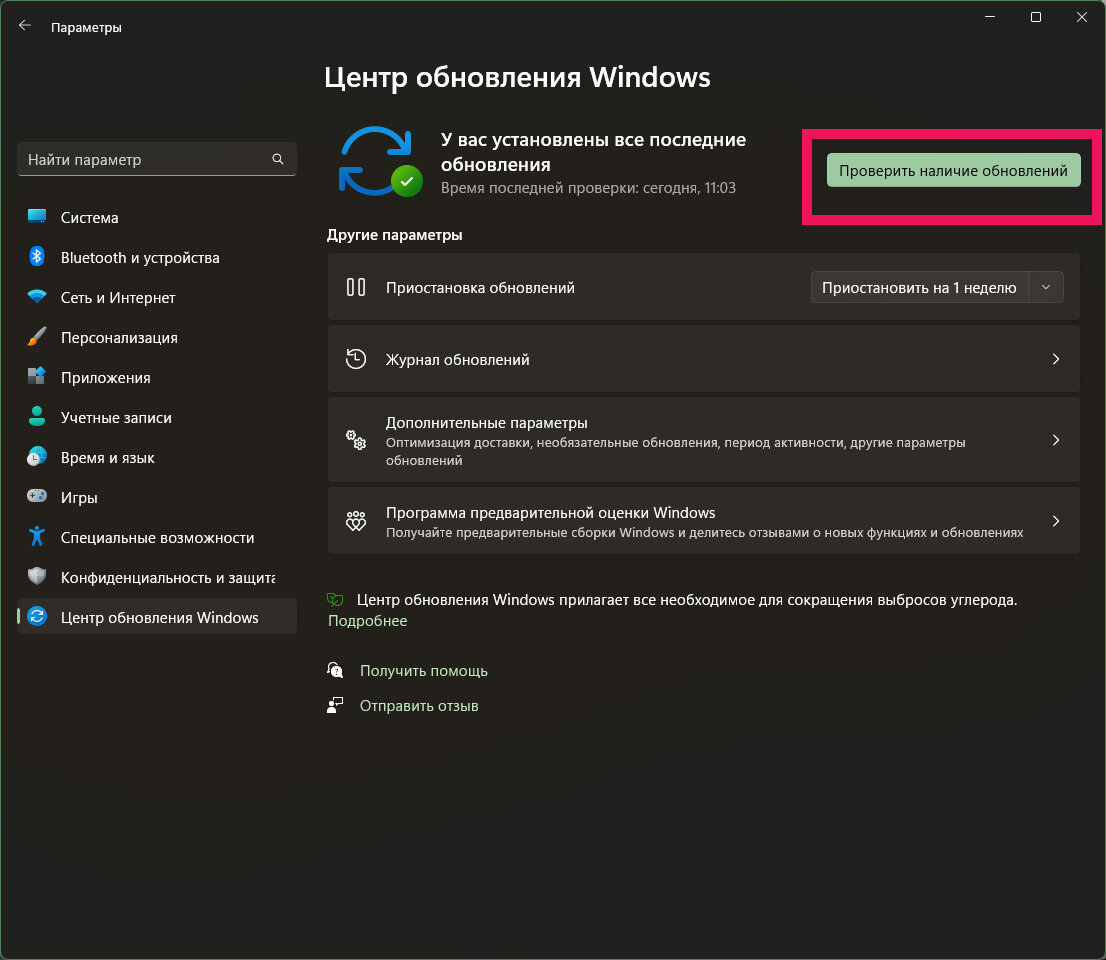Expand Журнал обновлений via its chevron
The height and width of the screenshot is (960, 1106).
click(x=1056, y=359)
